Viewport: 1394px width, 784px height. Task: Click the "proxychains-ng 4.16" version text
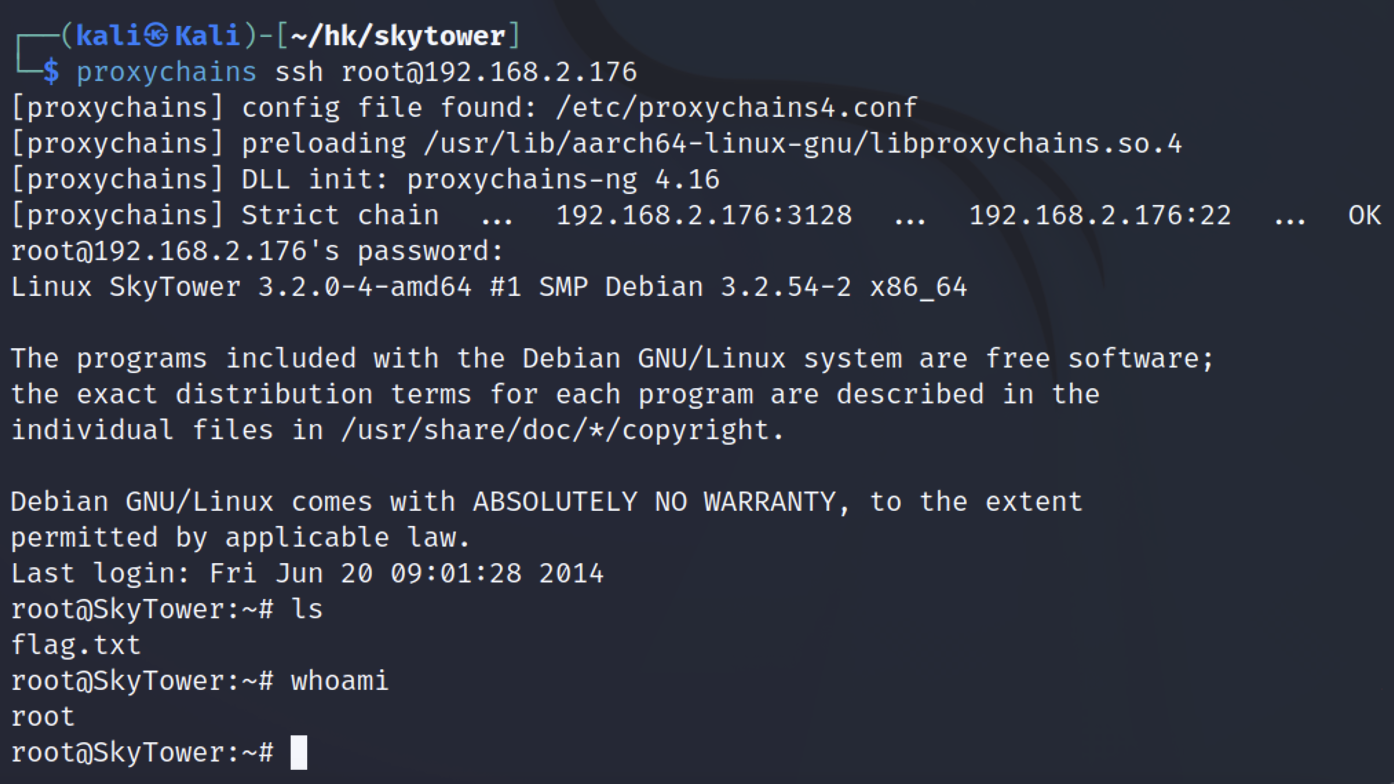[563, 180]
